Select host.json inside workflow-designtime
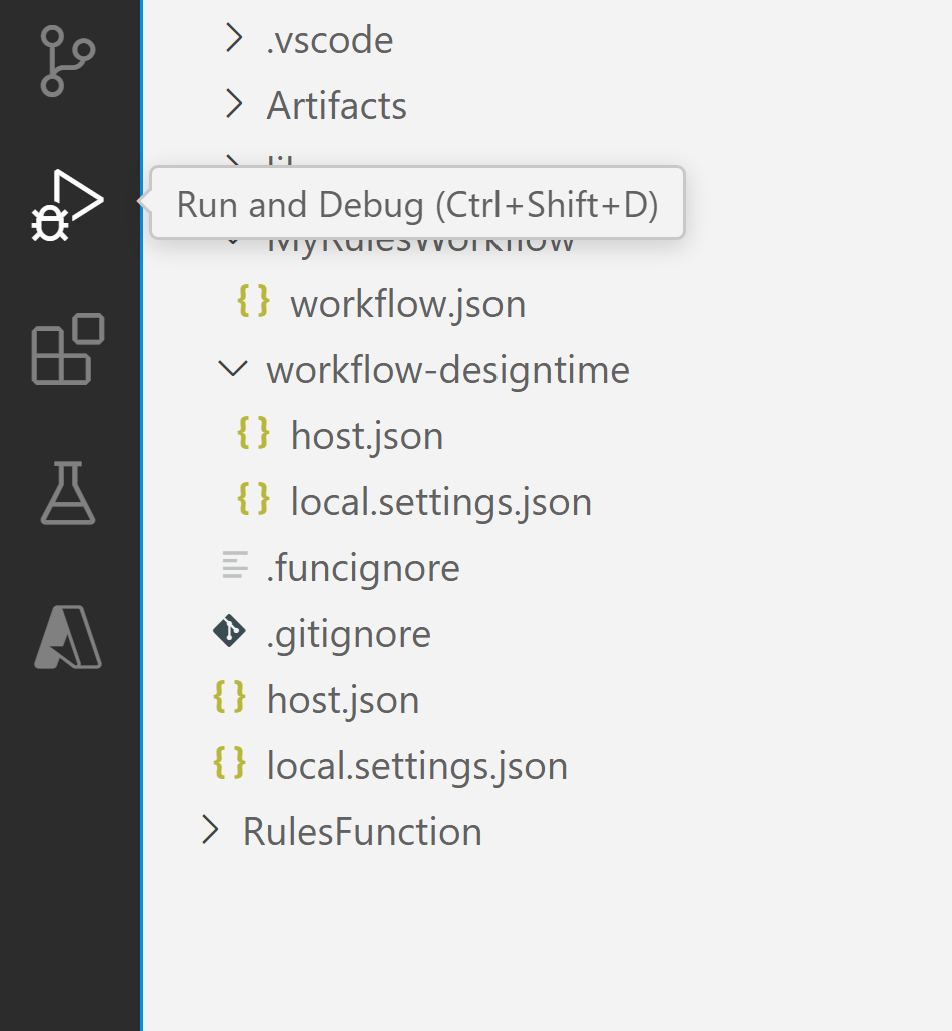 click(x=366, y=434)
